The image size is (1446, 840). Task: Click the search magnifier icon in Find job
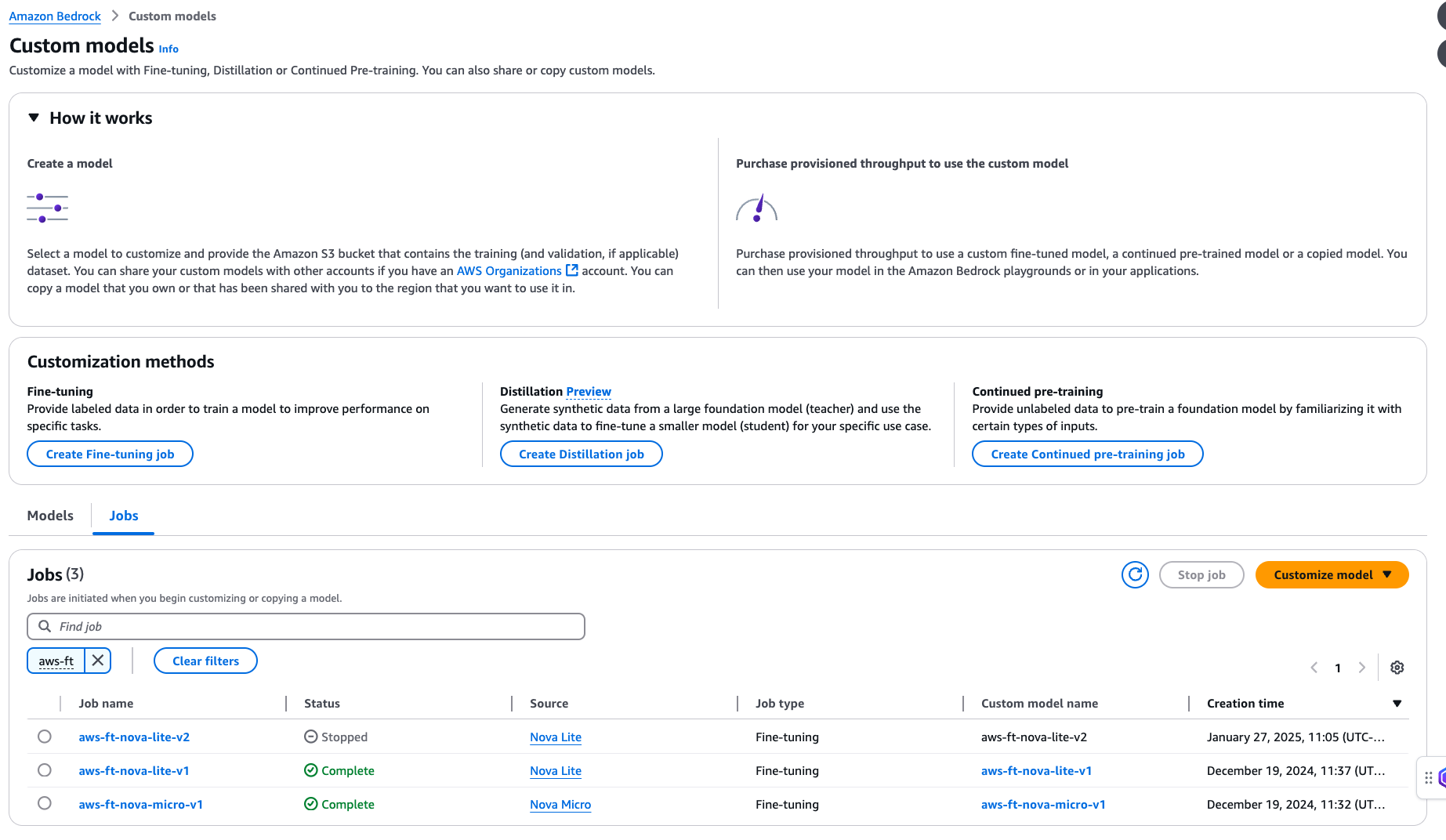45,626
